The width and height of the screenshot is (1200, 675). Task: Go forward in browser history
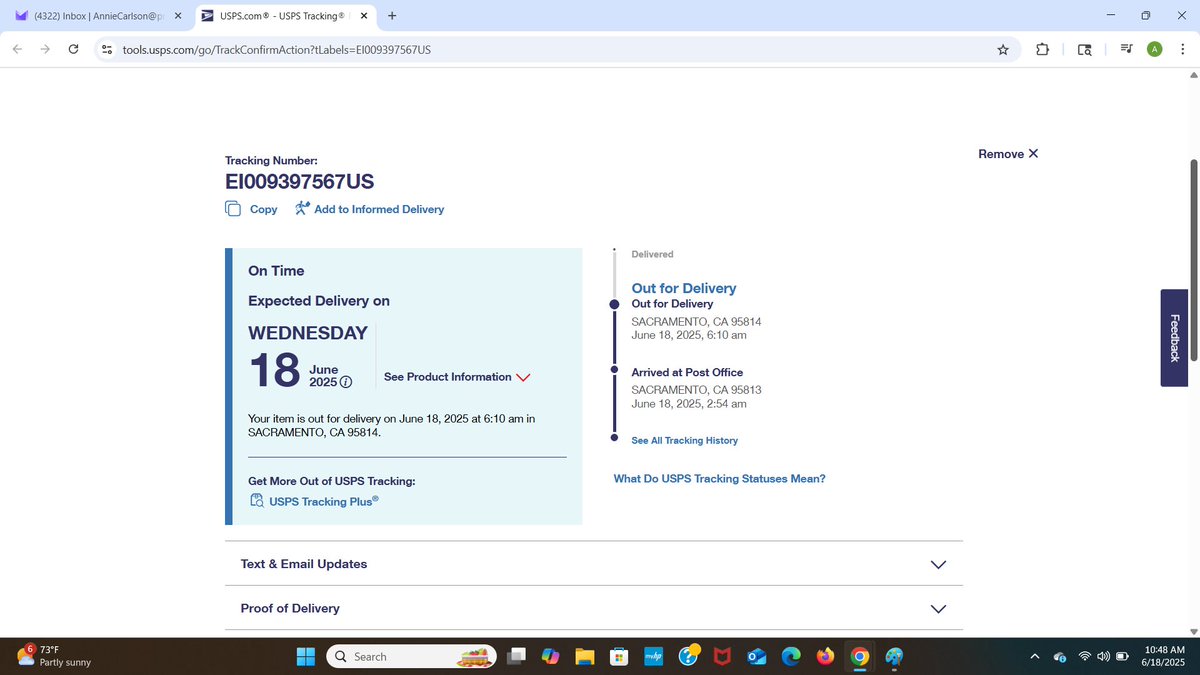pos(46,50)
